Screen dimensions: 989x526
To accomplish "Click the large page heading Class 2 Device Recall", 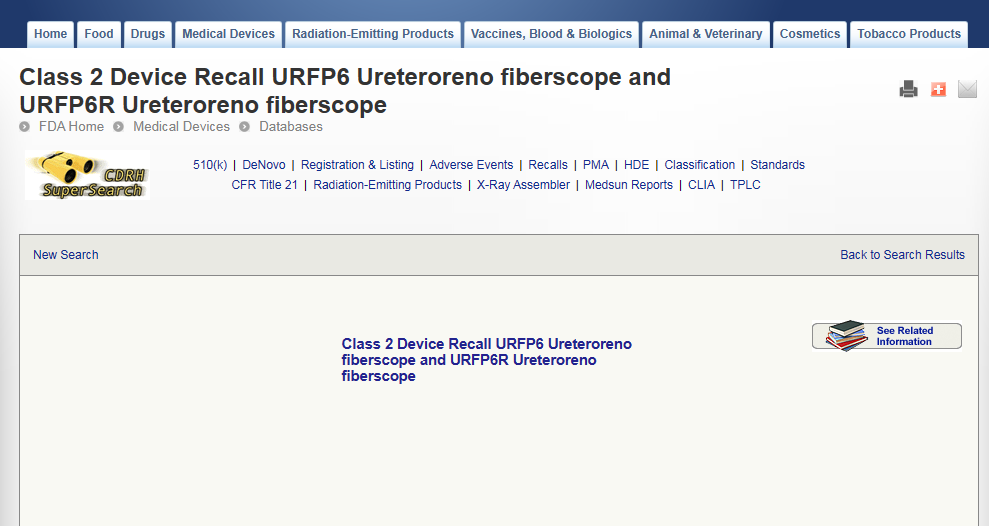I will pyautogui.click(x=345, y=91).
